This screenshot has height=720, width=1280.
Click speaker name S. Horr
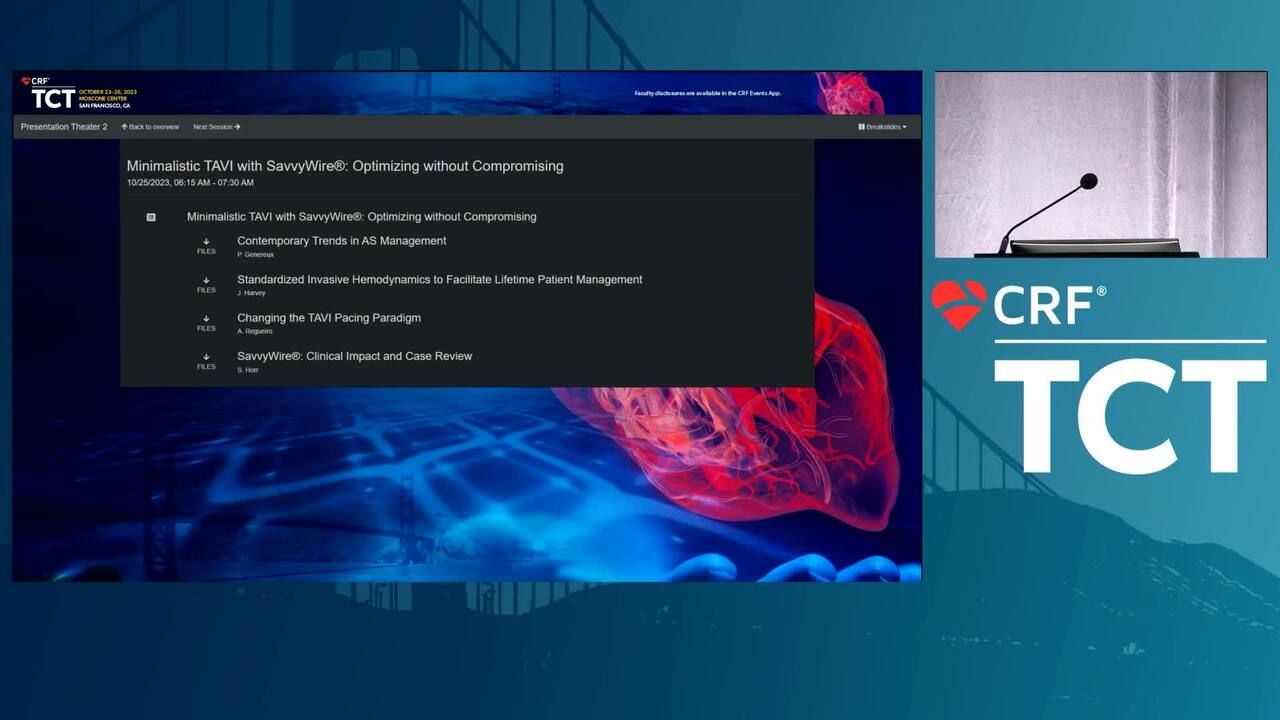coord(247,370)
